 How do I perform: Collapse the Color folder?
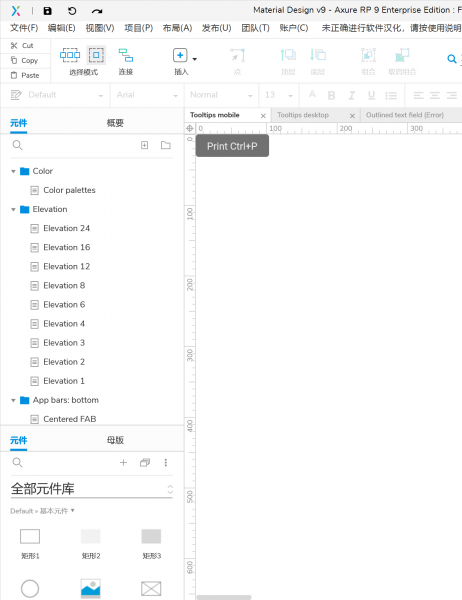(x=13, y=171)
